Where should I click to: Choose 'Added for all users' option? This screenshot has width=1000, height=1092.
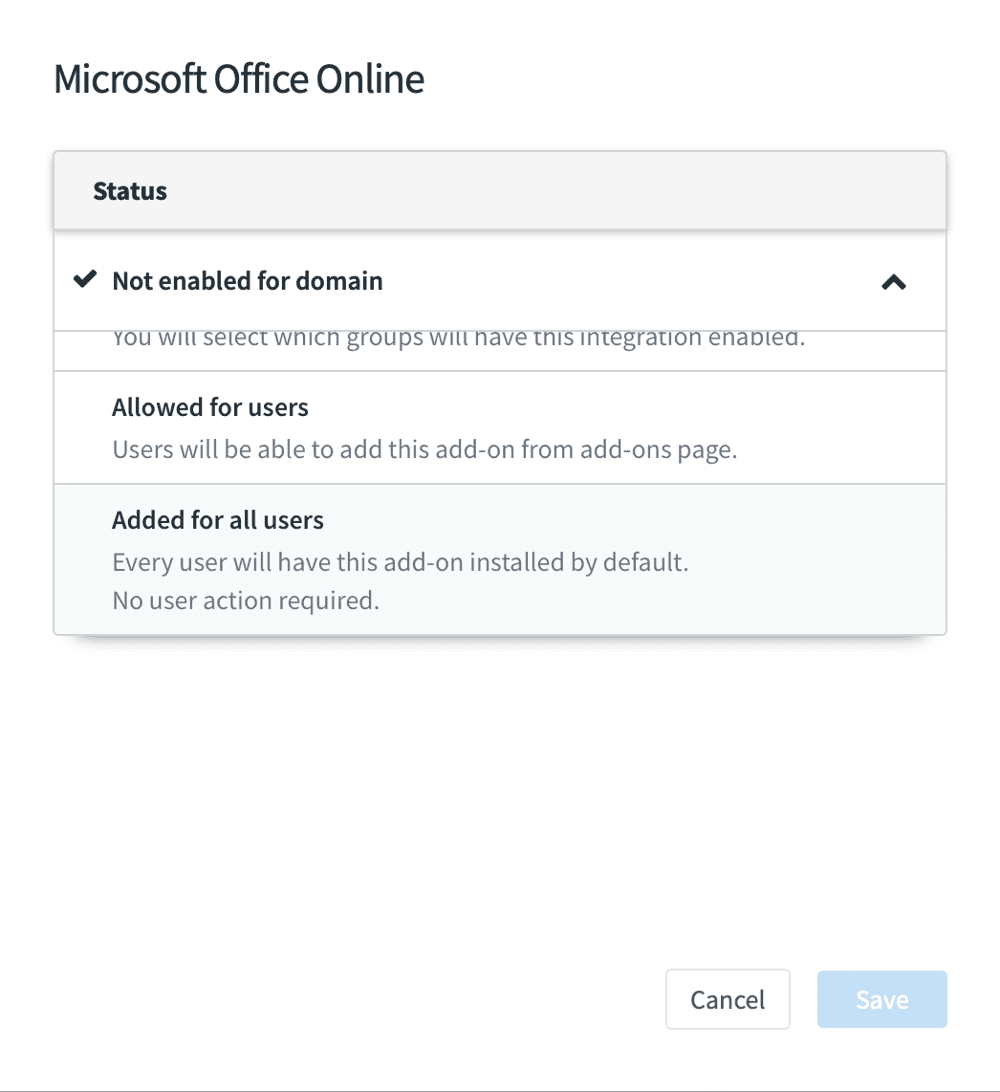pyautogui.click(x=500, y=559)
